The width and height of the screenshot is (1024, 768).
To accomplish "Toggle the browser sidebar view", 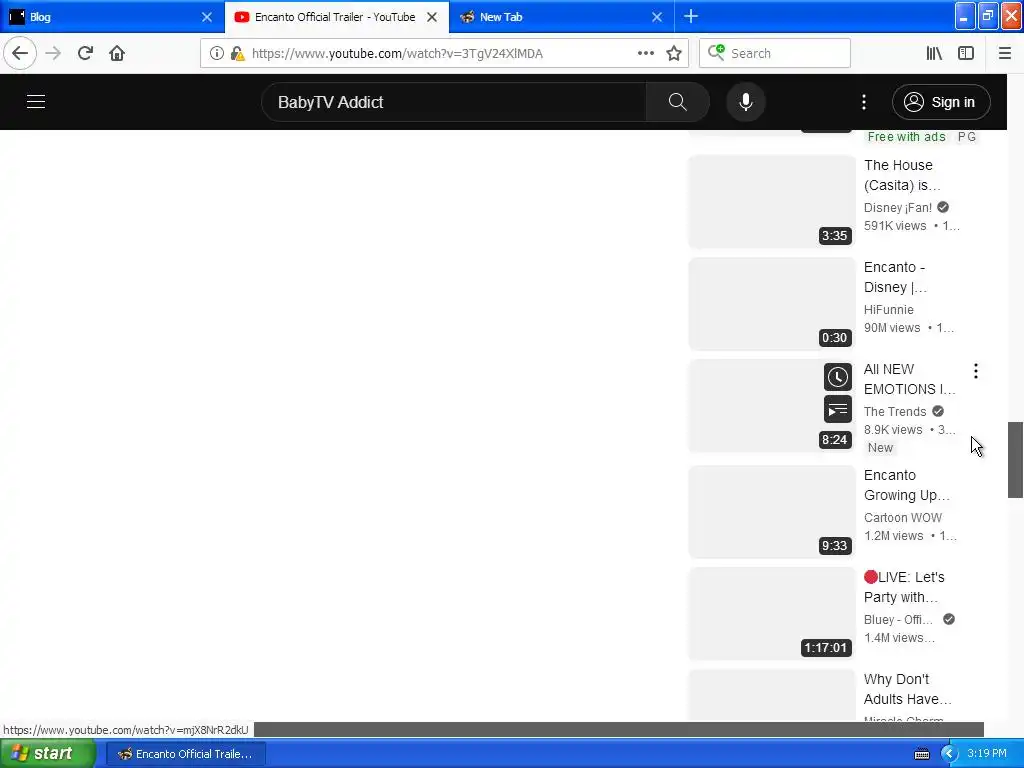I will tap(966, 54).
